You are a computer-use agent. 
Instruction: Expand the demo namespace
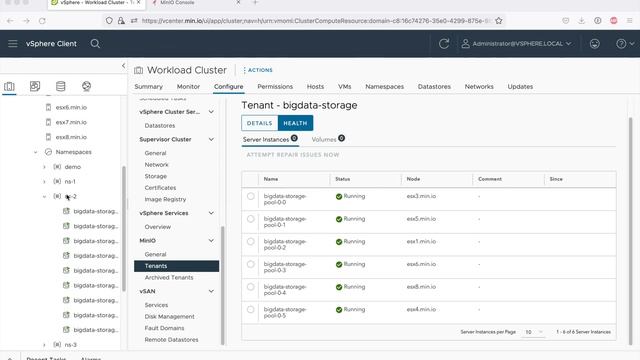(44, 167)
